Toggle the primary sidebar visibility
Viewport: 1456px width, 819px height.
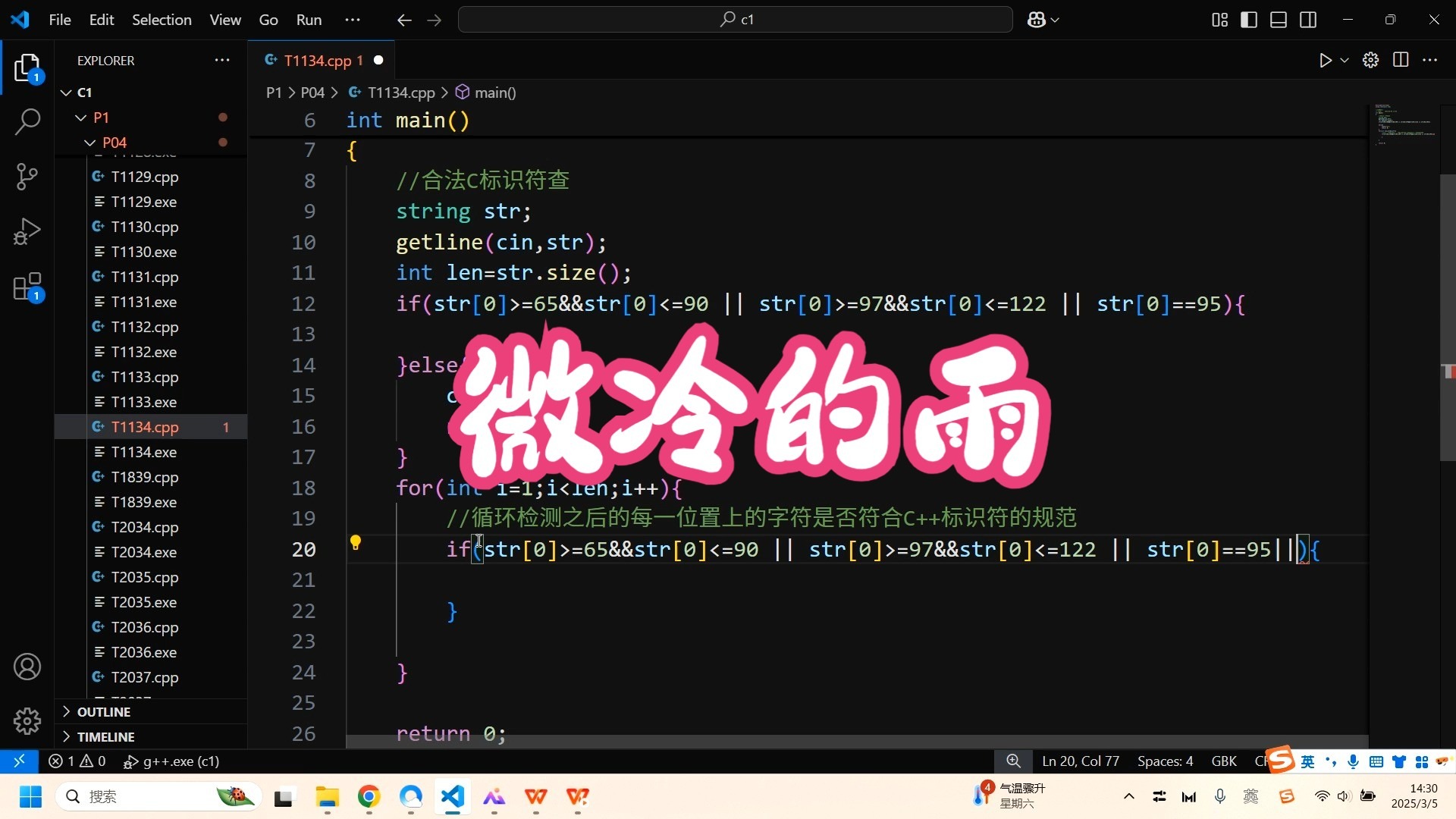(1248, 20)
